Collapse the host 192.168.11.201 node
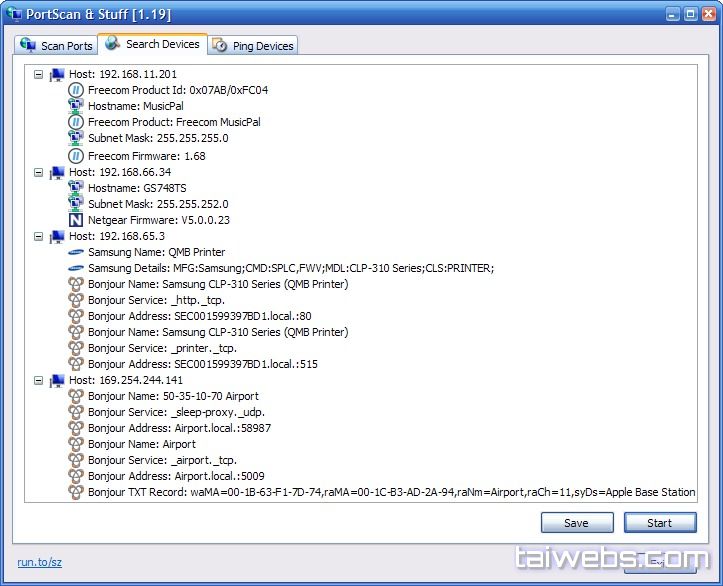 (x=39, y=74)
